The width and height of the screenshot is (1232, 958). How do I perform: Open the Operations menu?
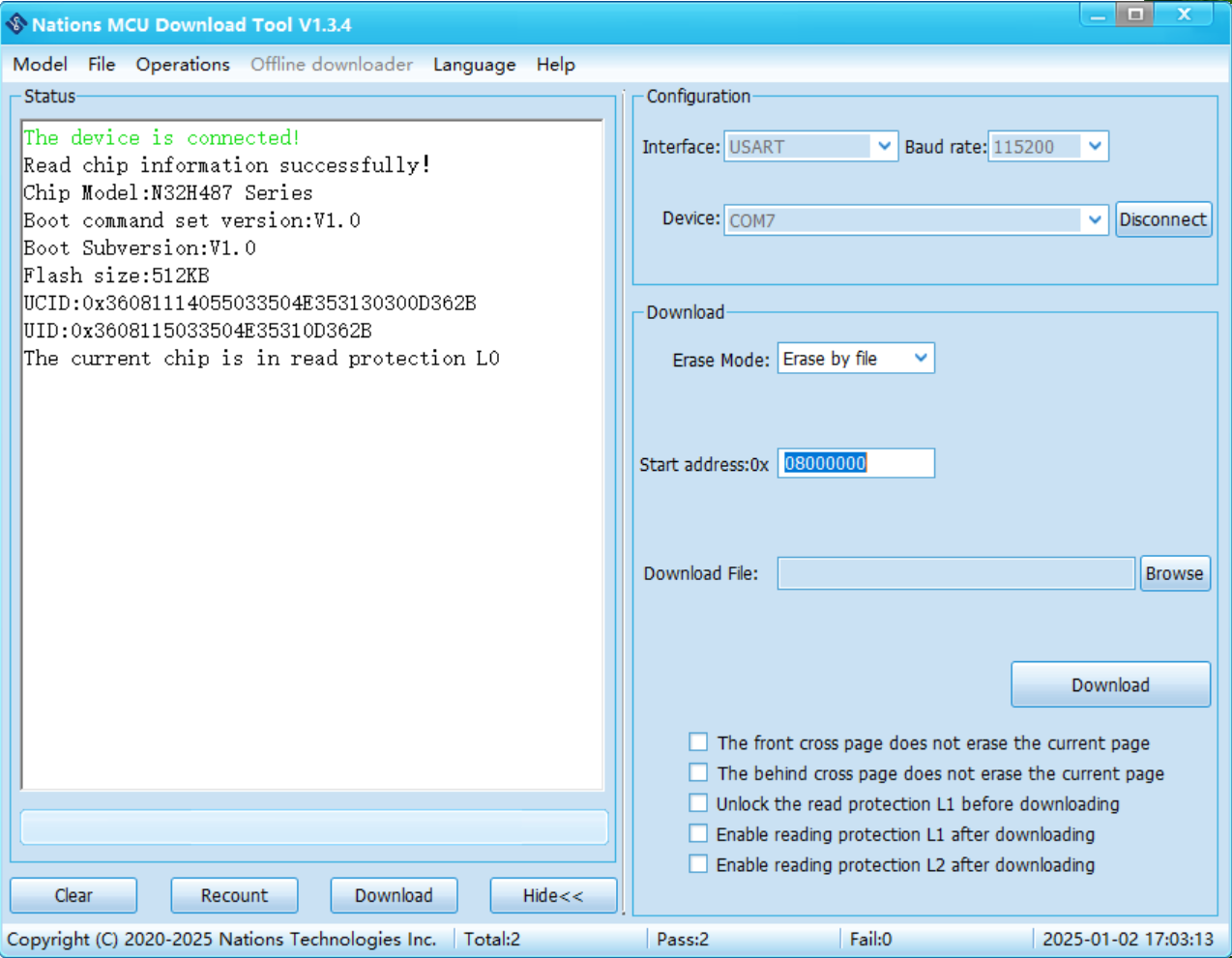183,65
